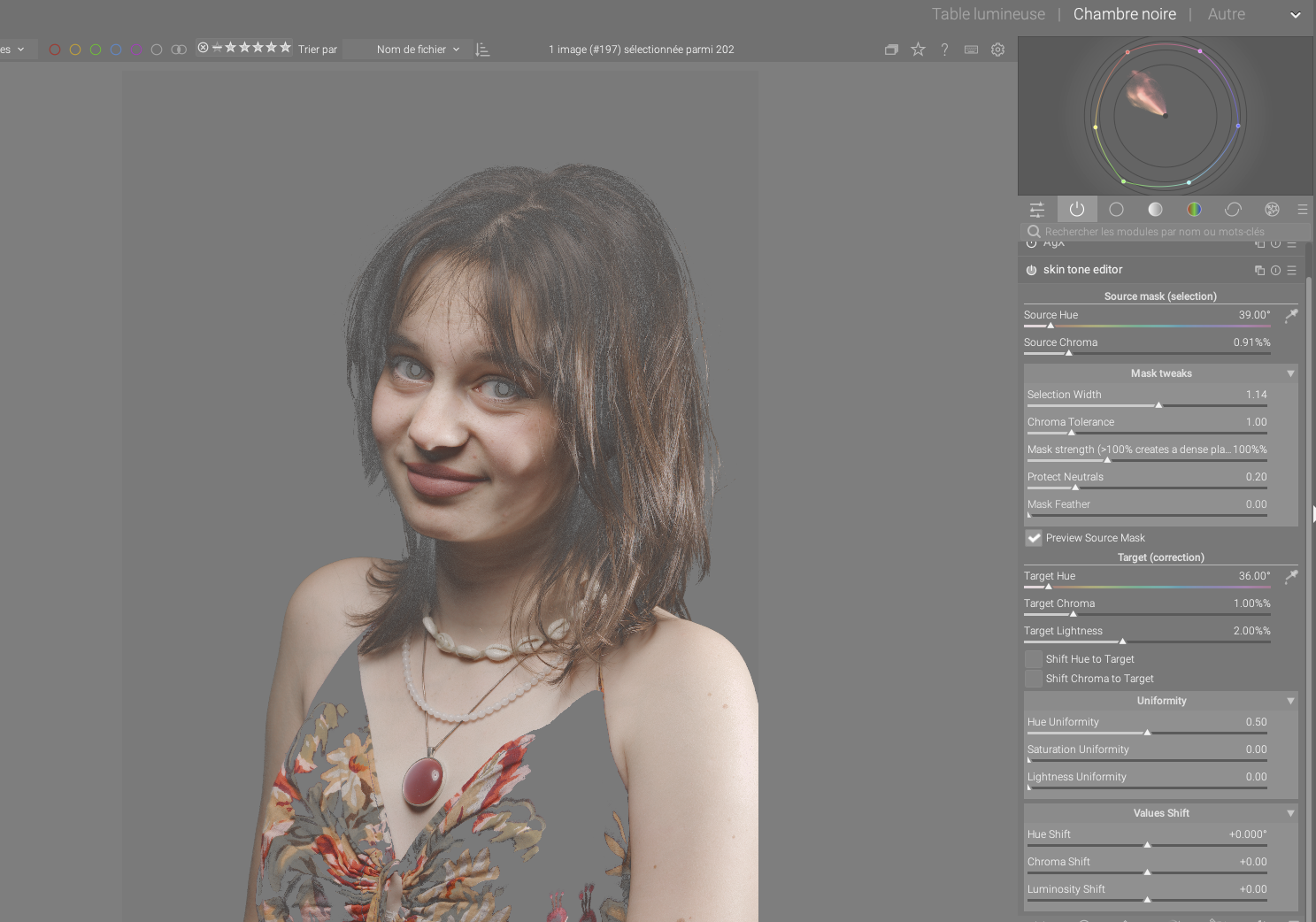This screenshot has height=922, width=1316.
Task: Open the quick access panel tab
Action: pos(1037,210)
